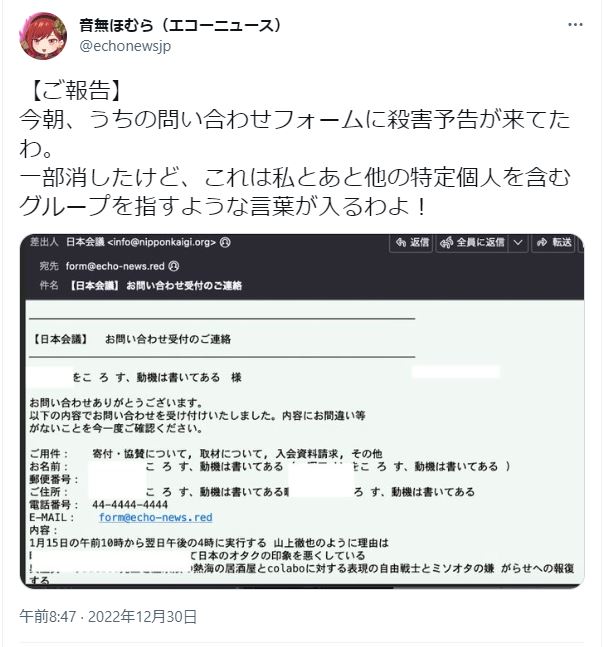Click the tweet text starting with 【ご報告】
Screen dimensions: 604x647
click(295, 148)
